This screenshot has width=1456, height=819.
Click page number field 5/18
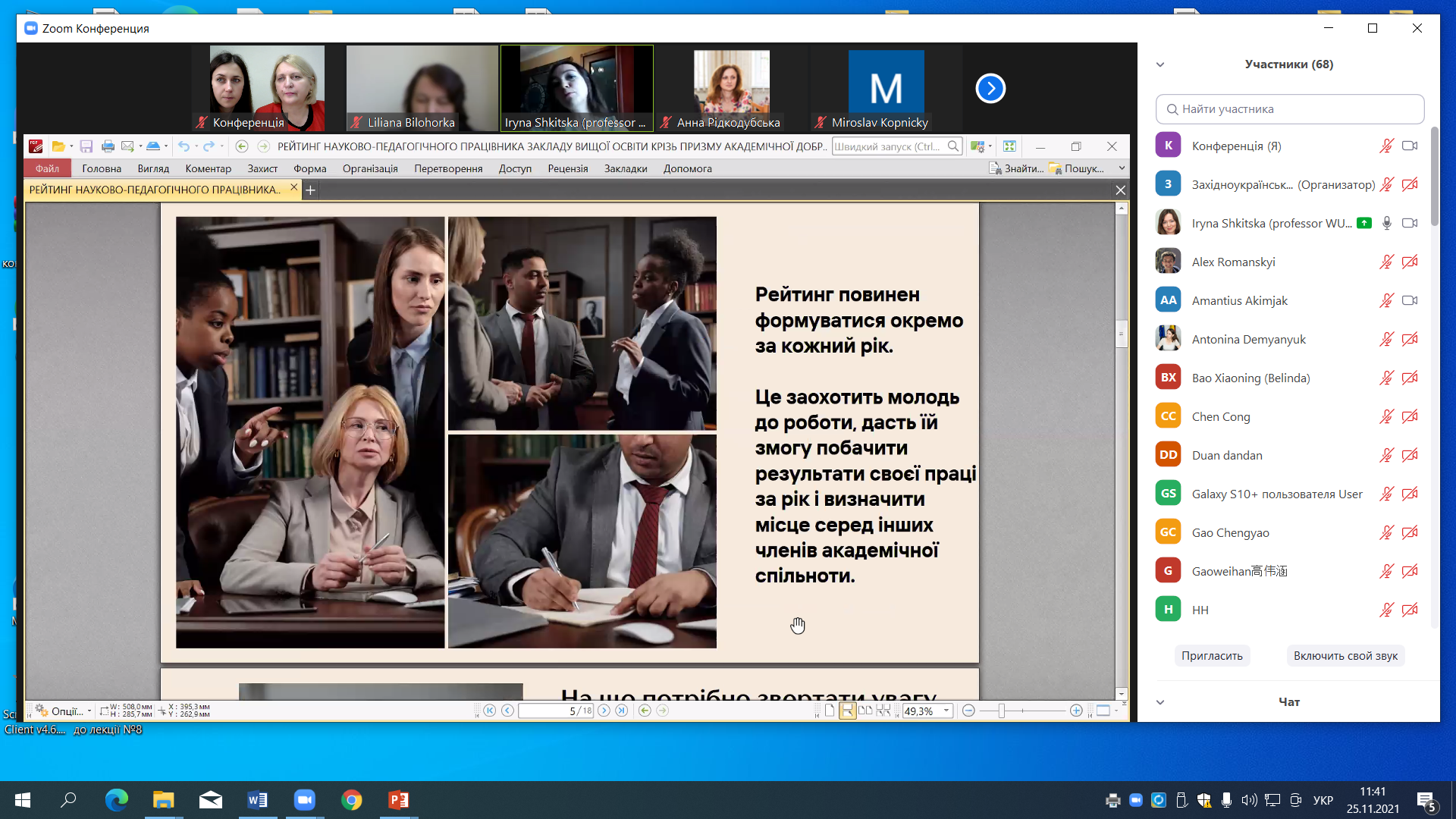pyautogui.click(x=556, y=711)
